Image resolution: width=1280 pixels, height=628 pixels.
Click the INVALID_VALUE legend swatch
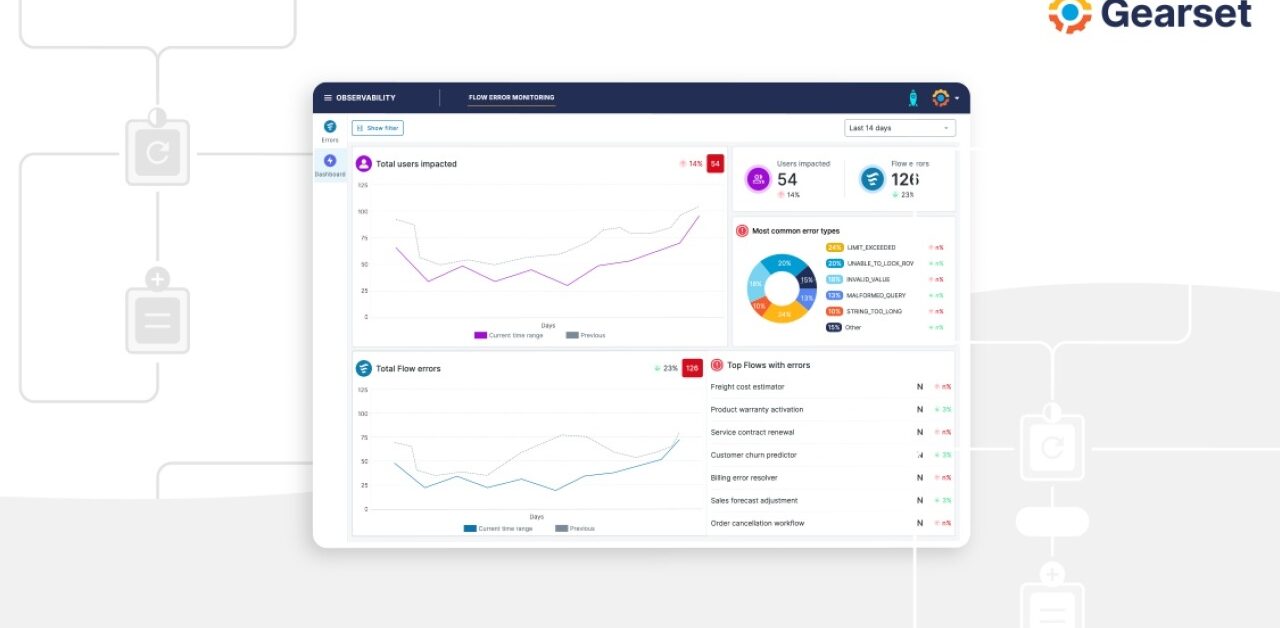point(834,279)
